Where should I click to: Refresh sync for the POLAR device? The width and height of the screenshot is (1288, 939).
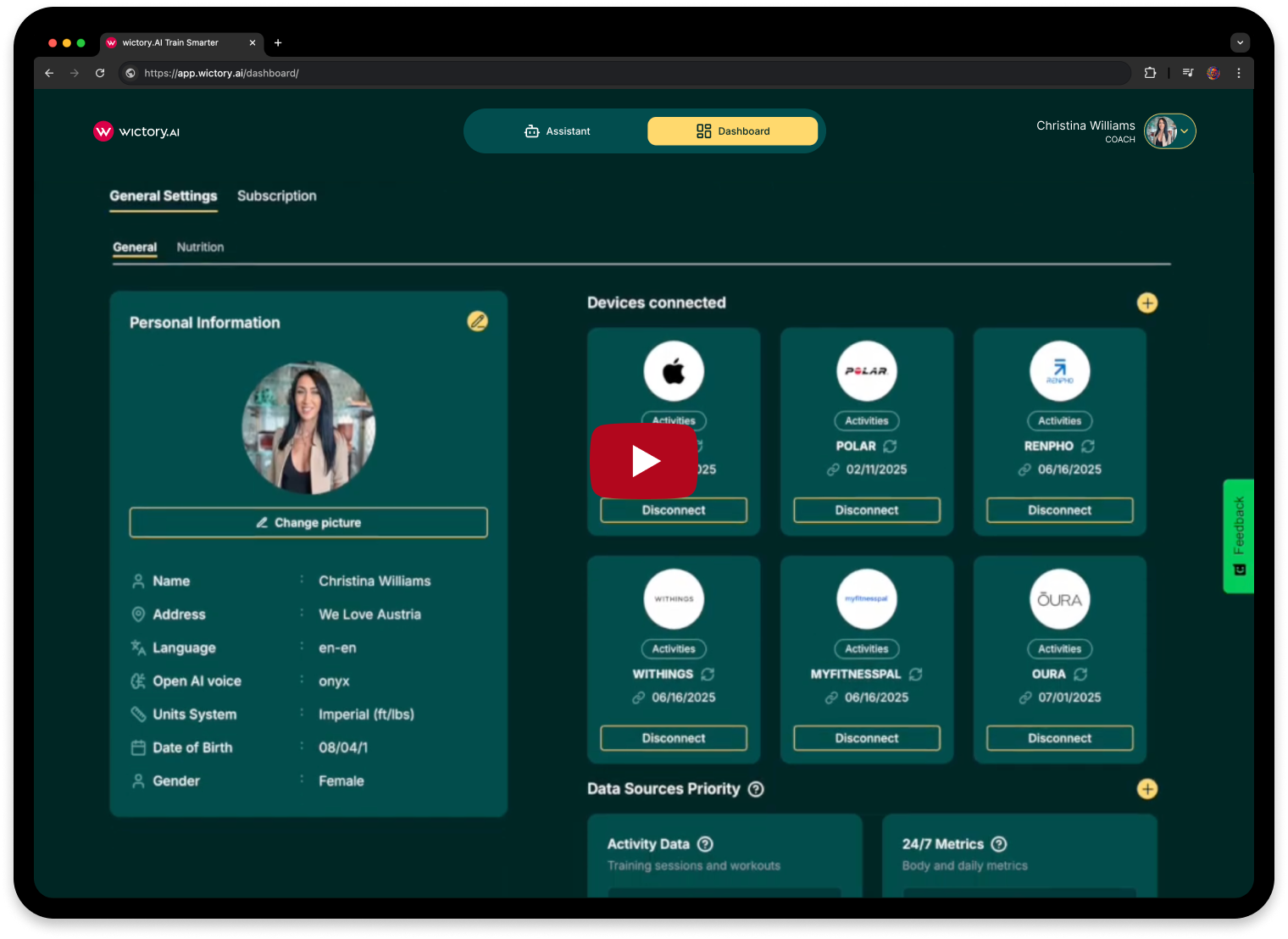click(x=889, y=446)
